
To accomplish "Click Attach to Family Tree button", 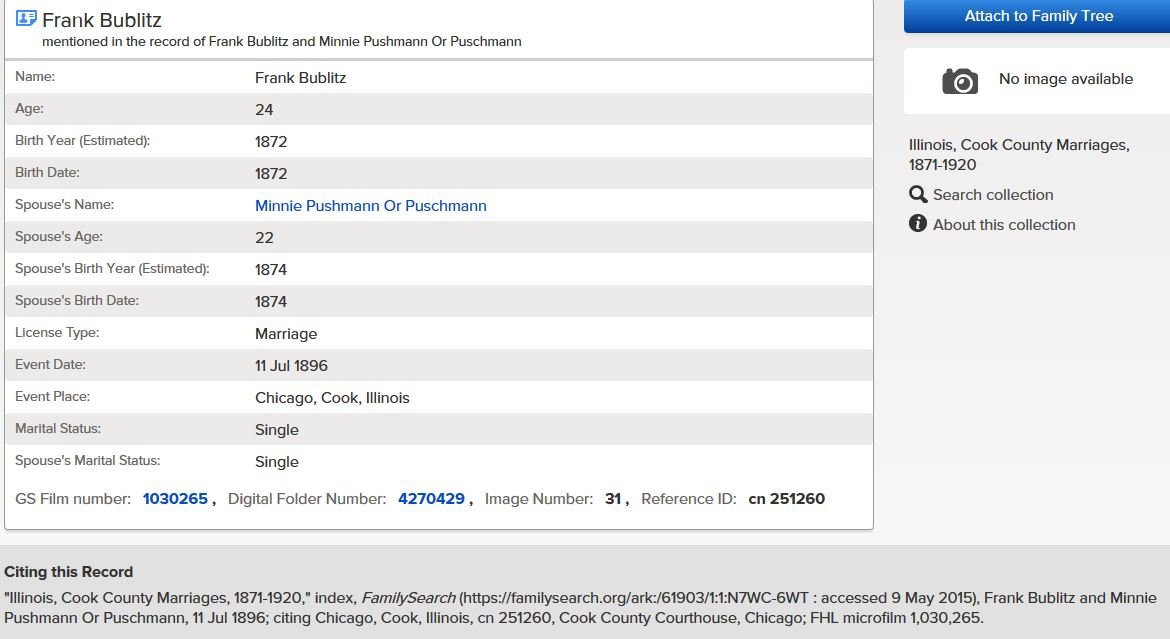I will 1038,16.
